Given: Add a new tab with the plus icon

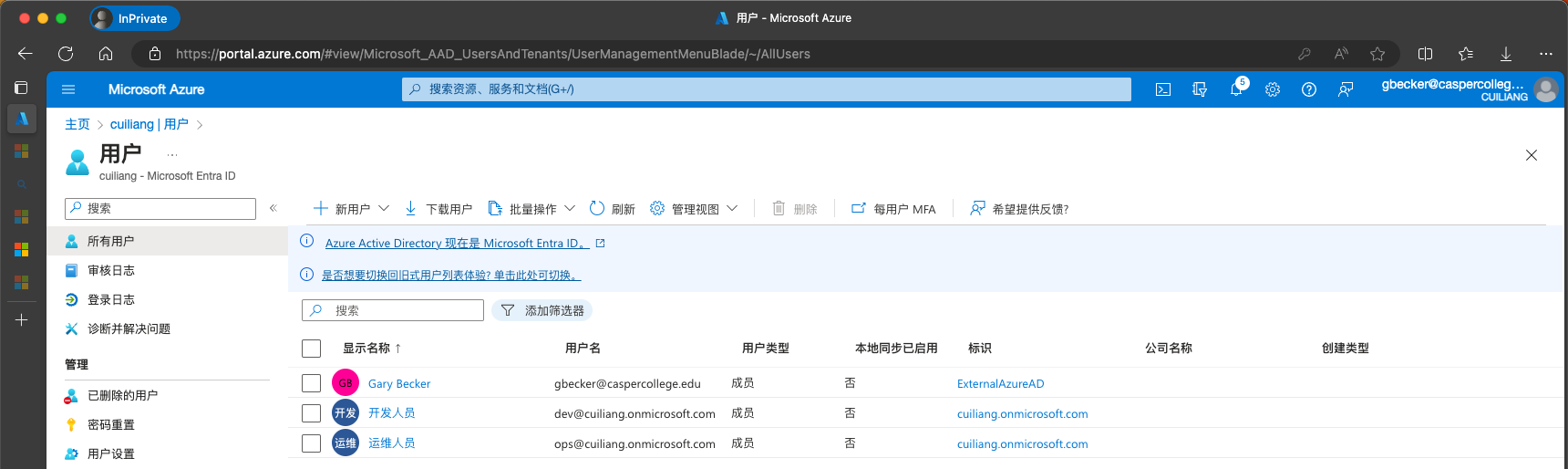Looking at the screenshot, I should point(22,320).
